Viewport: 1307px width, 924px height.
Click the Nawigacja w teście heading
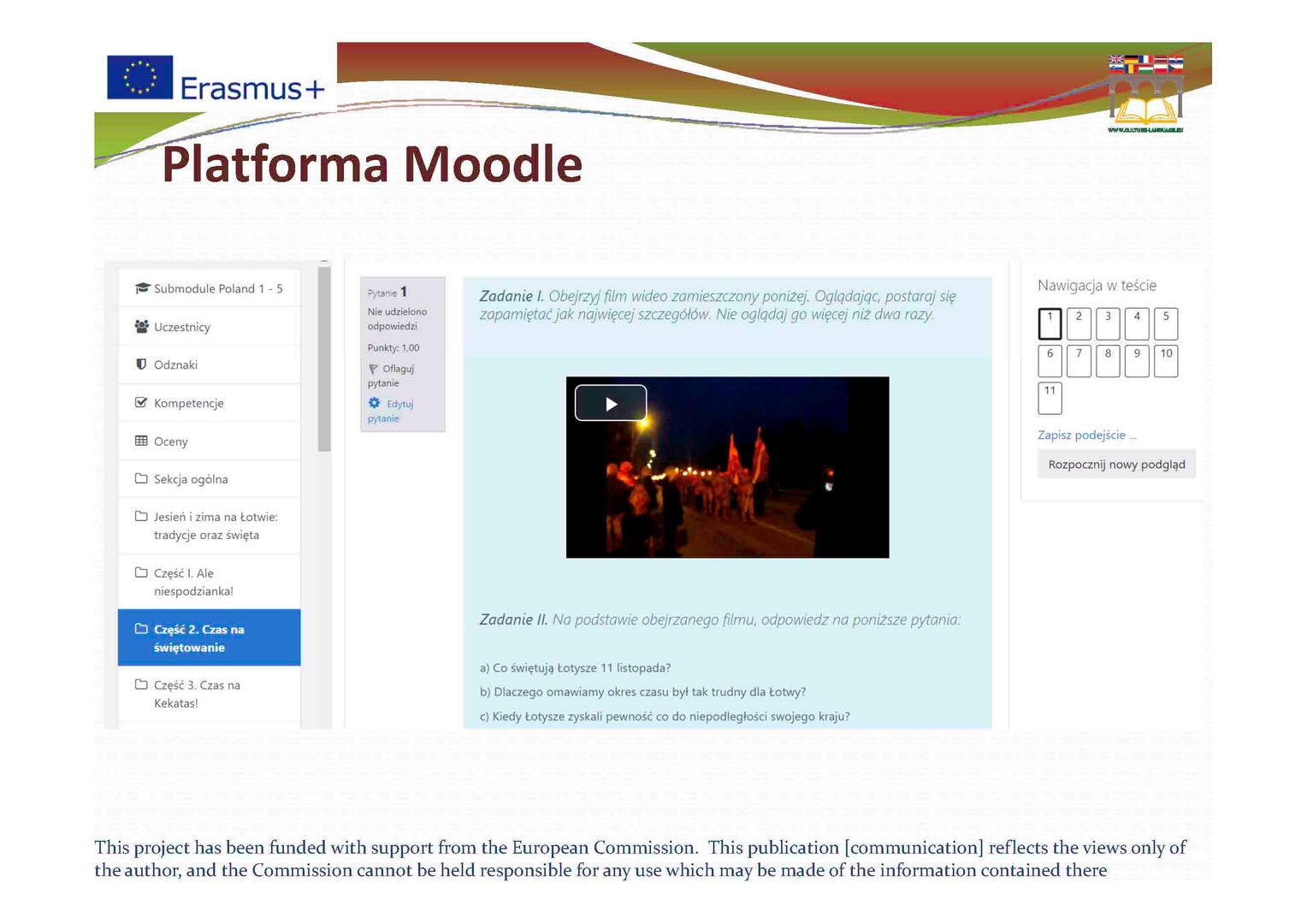point(1097,285)
